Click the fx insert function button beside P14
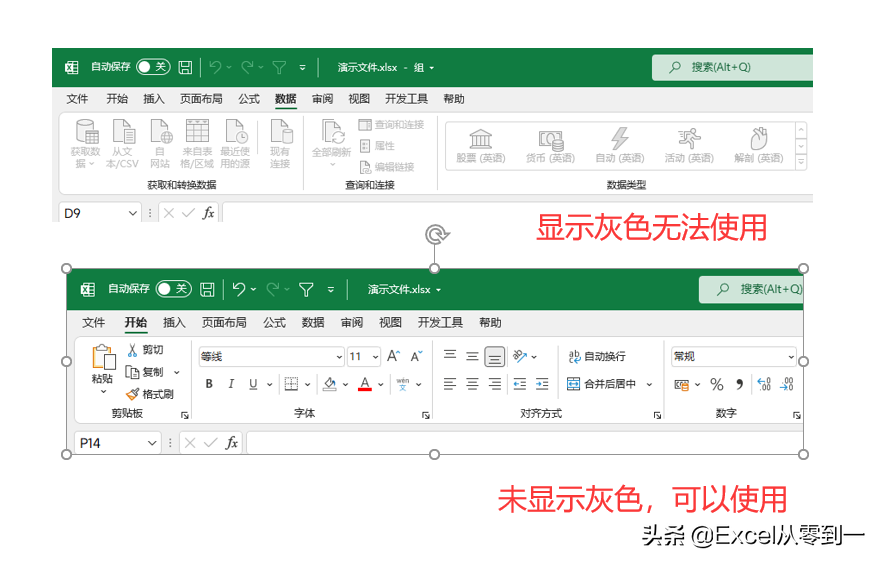 pos(231,443)
